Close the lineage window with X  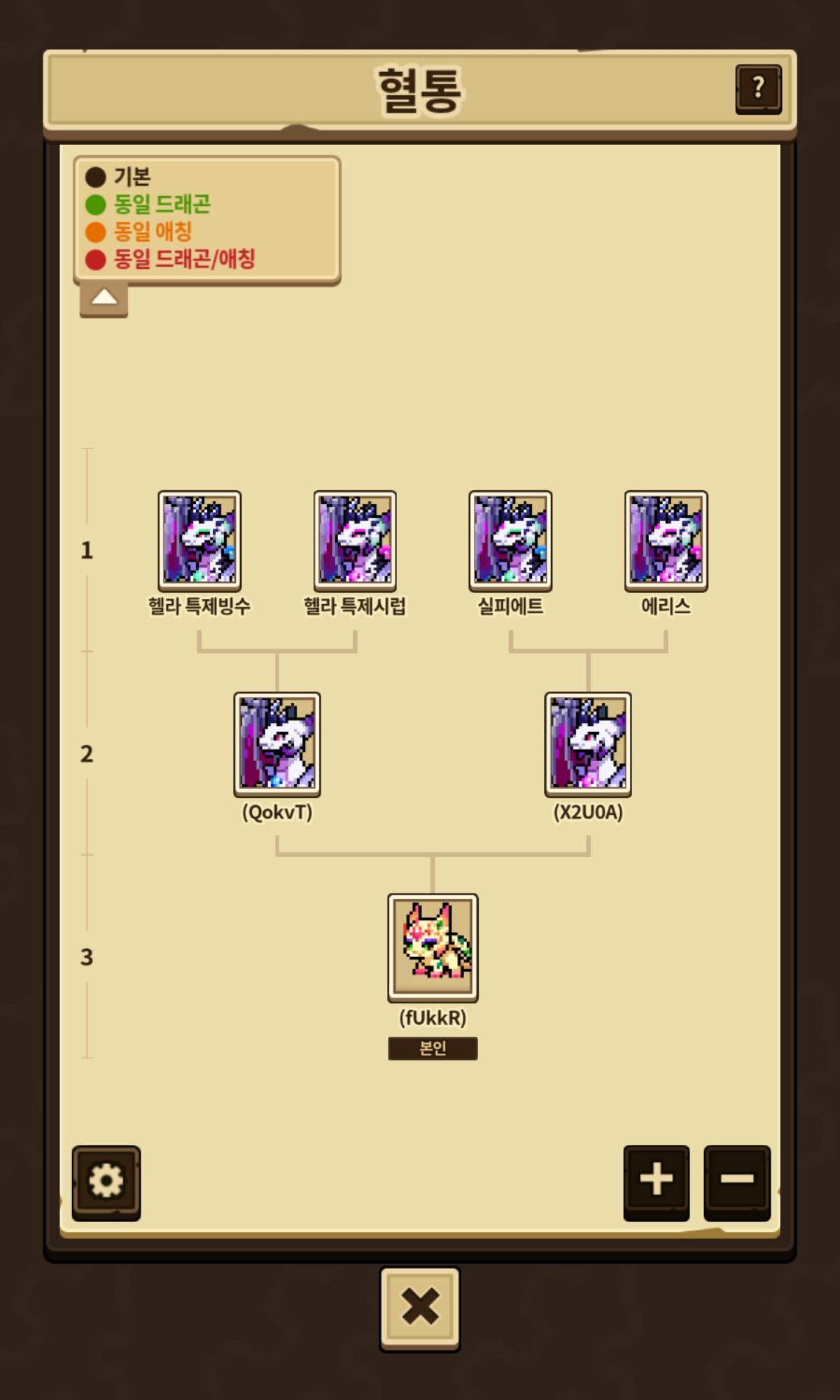pos(420,1308)
